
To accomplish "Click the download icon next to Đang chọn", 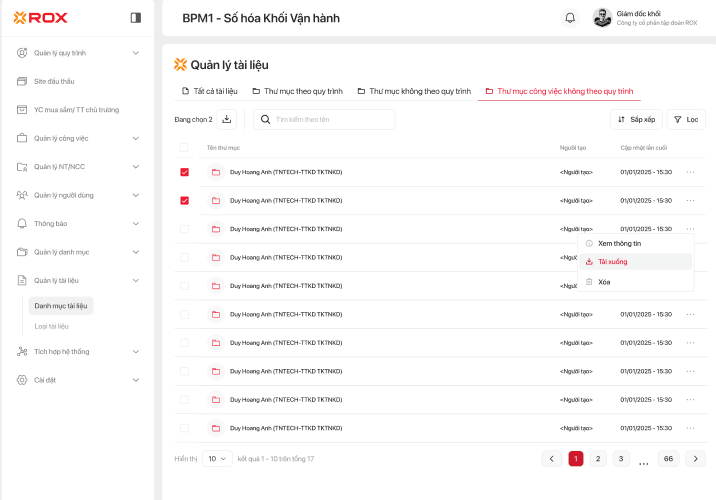I will tap(227, 119).
